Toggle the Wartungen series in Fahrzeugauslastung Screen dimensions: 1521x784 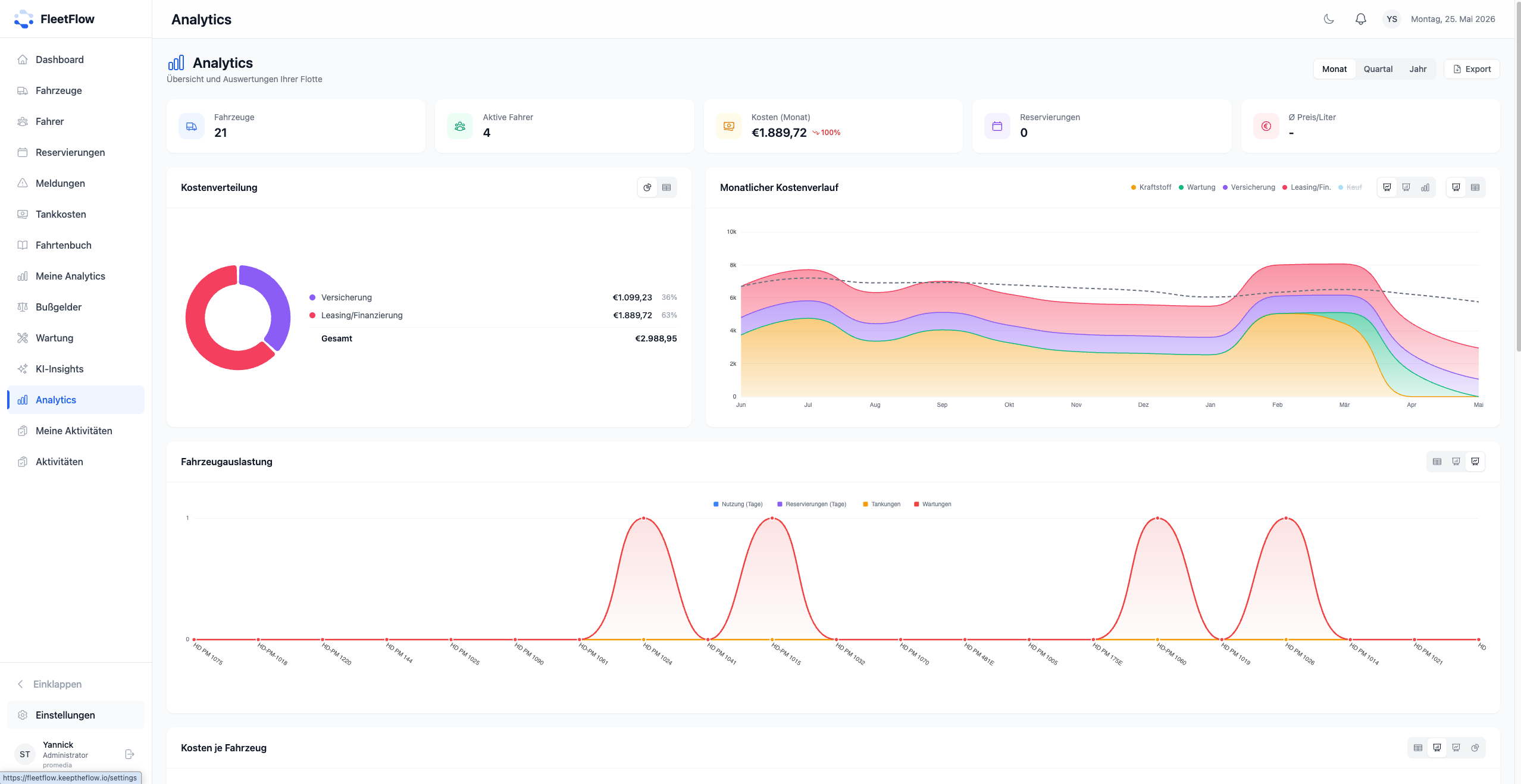point(932,504)
